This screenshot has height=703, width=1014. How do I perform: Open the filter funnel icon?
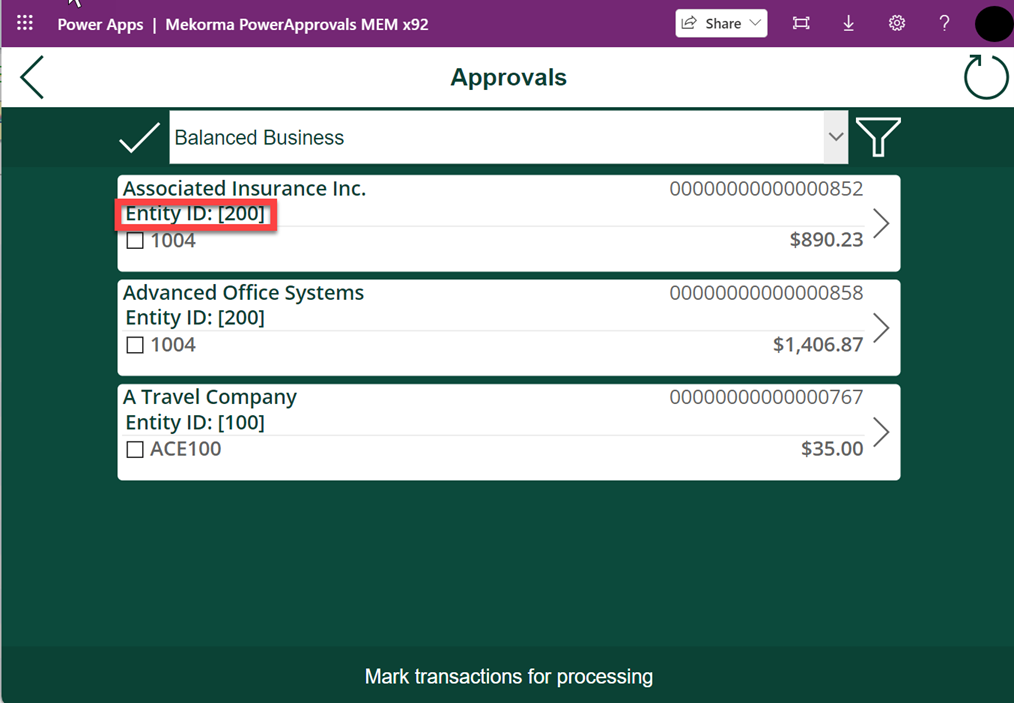coord(878,138)
